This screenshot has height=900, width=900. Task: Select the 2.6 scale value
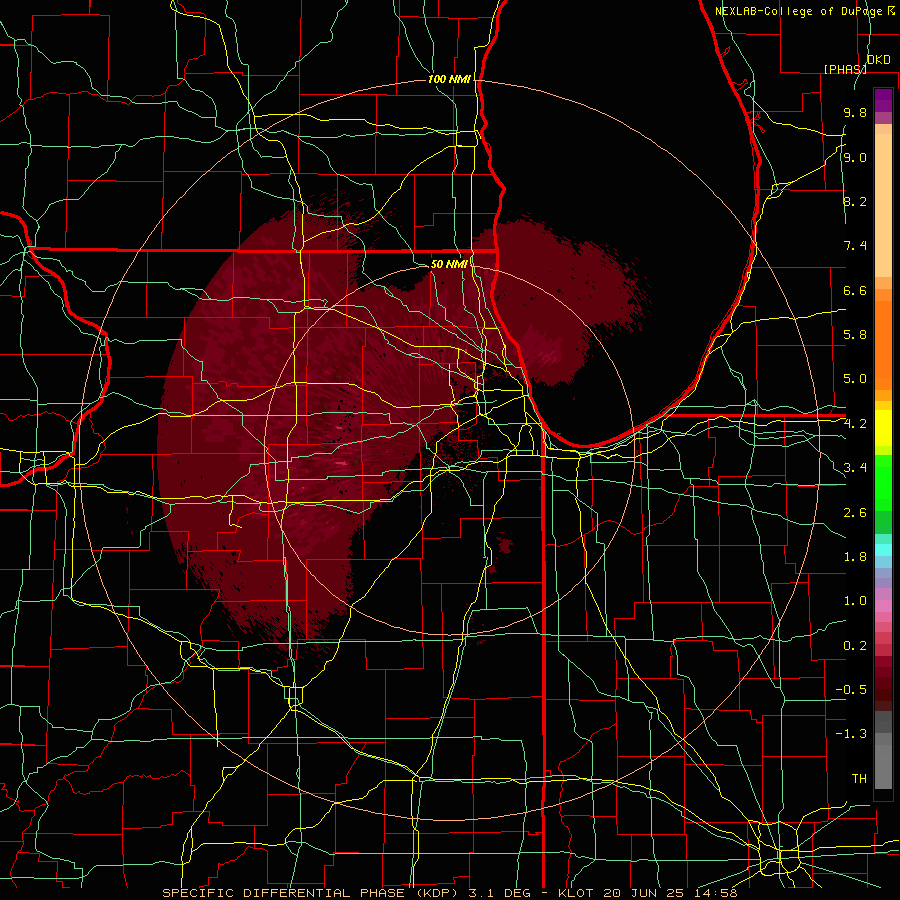coord(855,512)
